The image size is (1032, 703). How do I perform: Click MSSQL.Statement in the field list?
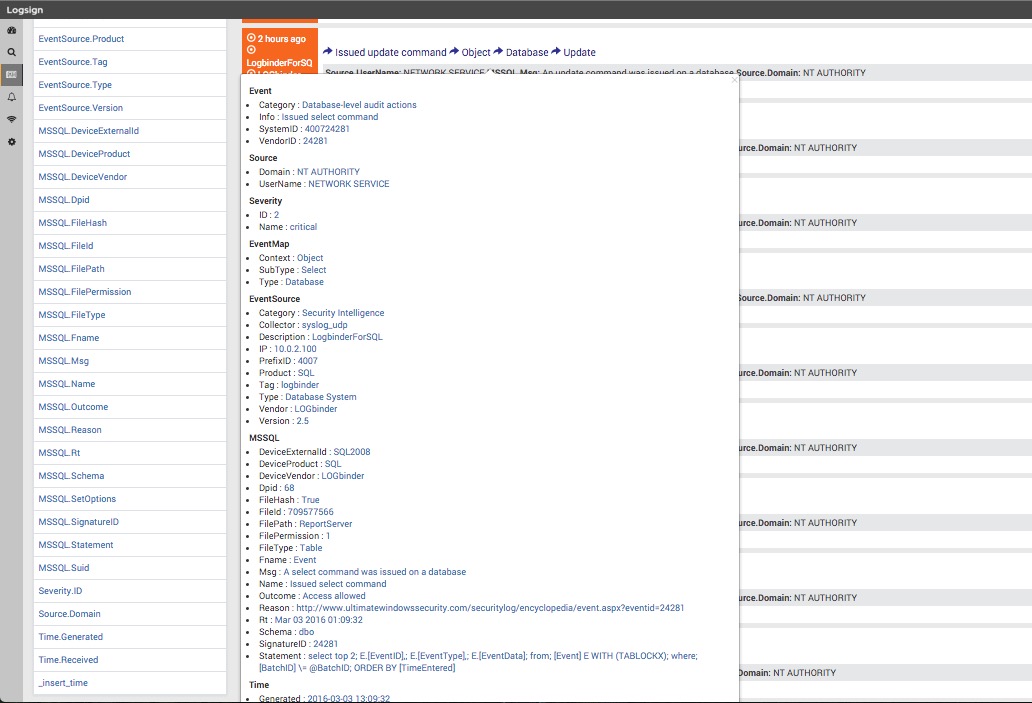(x=130, y=546)
